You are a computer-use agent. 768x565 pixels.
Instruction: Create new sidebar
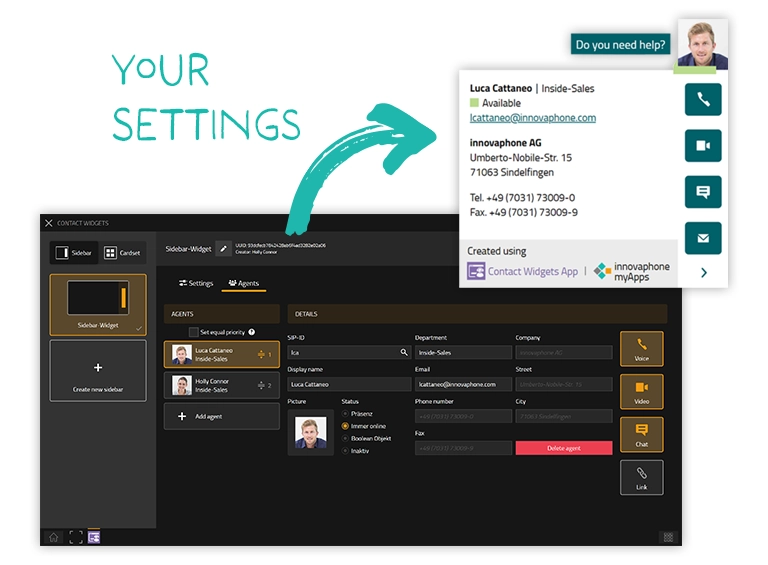98,371
